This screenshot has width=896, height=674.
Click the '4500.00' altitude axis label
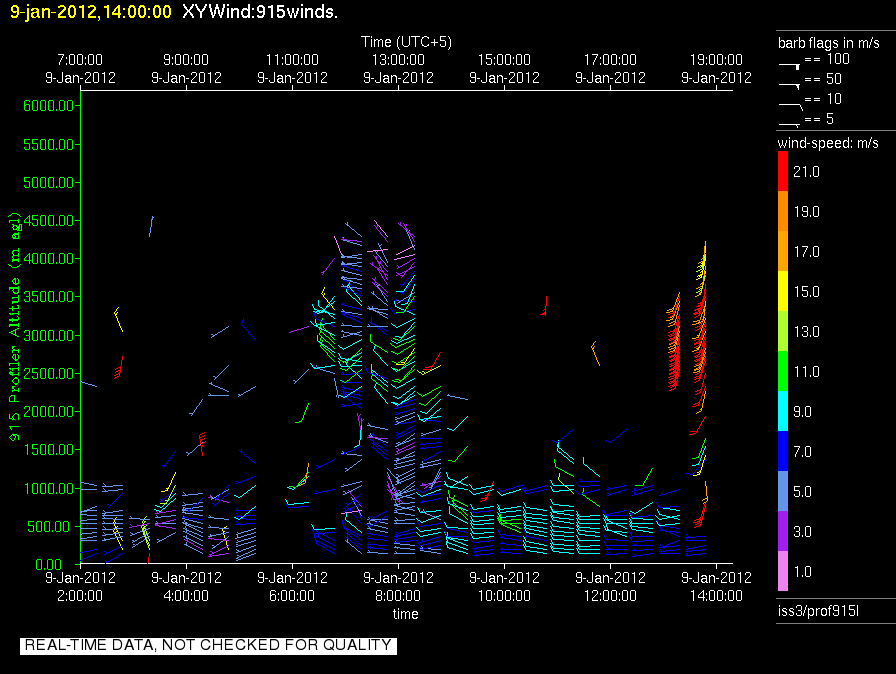[49, 220]
